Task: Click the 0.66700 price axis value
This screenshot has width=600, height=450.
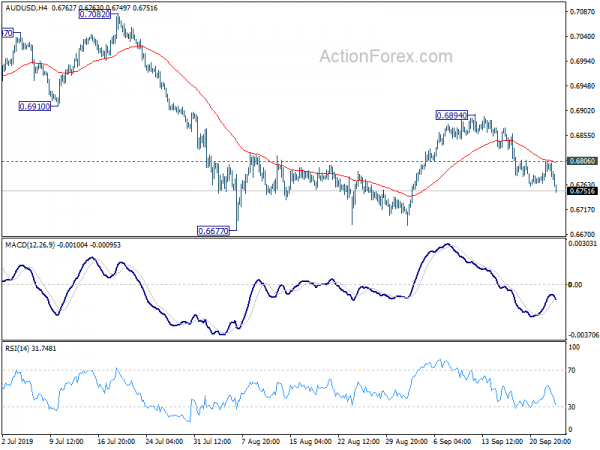Action: pyautogui.click(x=582, y=234)
